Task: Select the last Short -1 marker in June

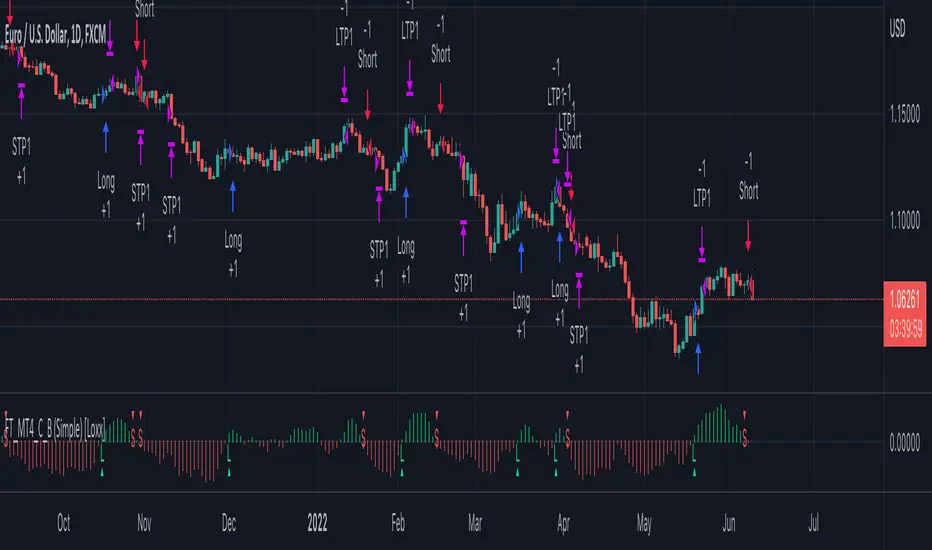Action: coord(748,176)
